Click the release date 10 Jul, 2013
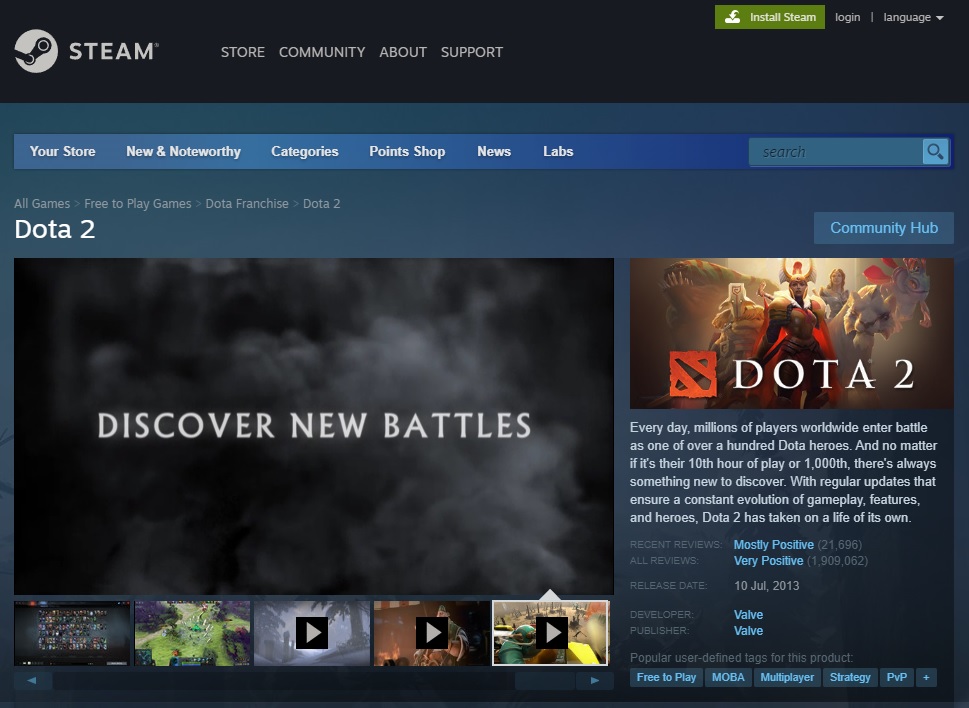The width and height of the screenshot is (969, 708). [766, 585]
